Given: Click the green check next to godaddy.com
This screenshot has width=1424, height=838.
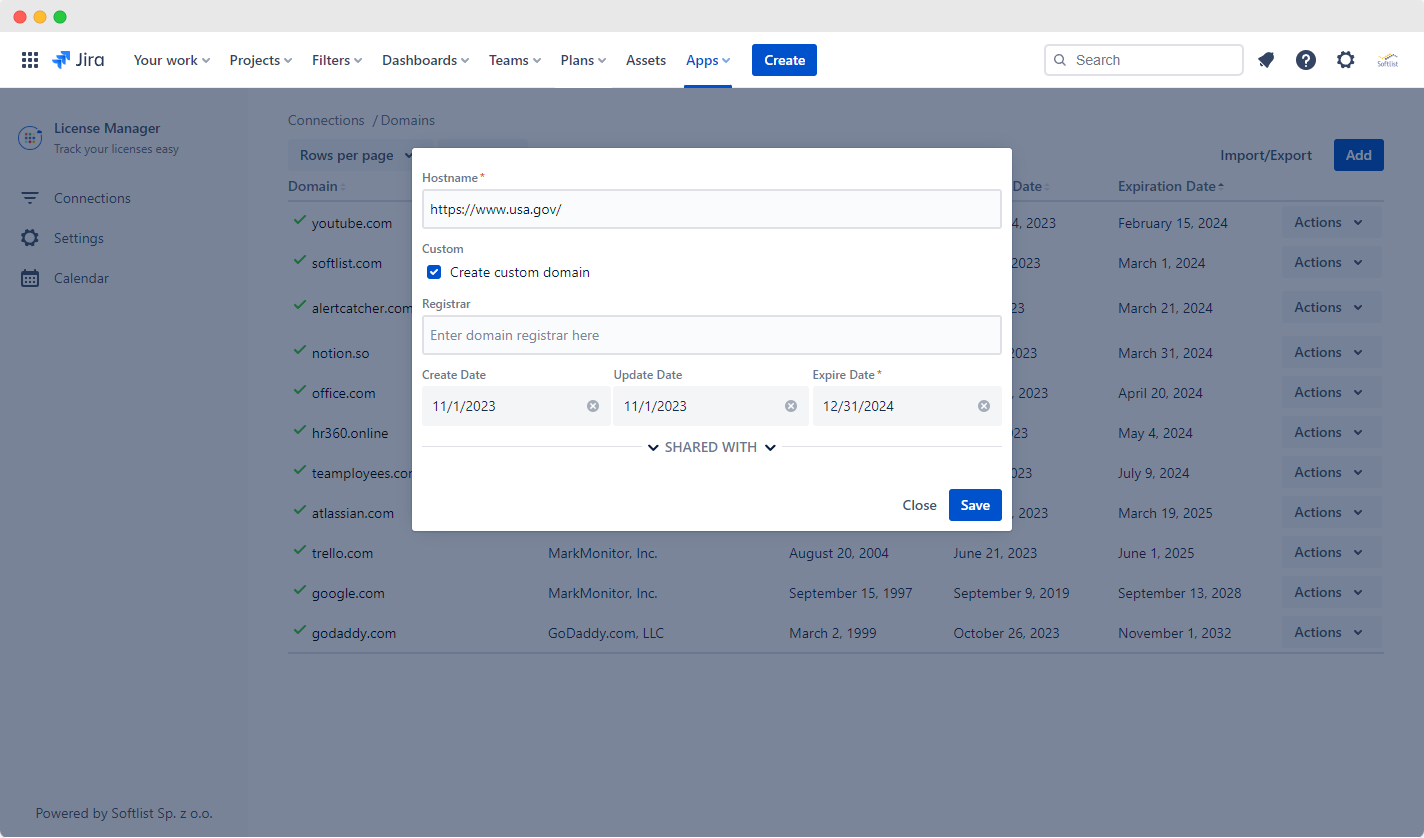Looking at the screenshot, I should pos(299,631).
